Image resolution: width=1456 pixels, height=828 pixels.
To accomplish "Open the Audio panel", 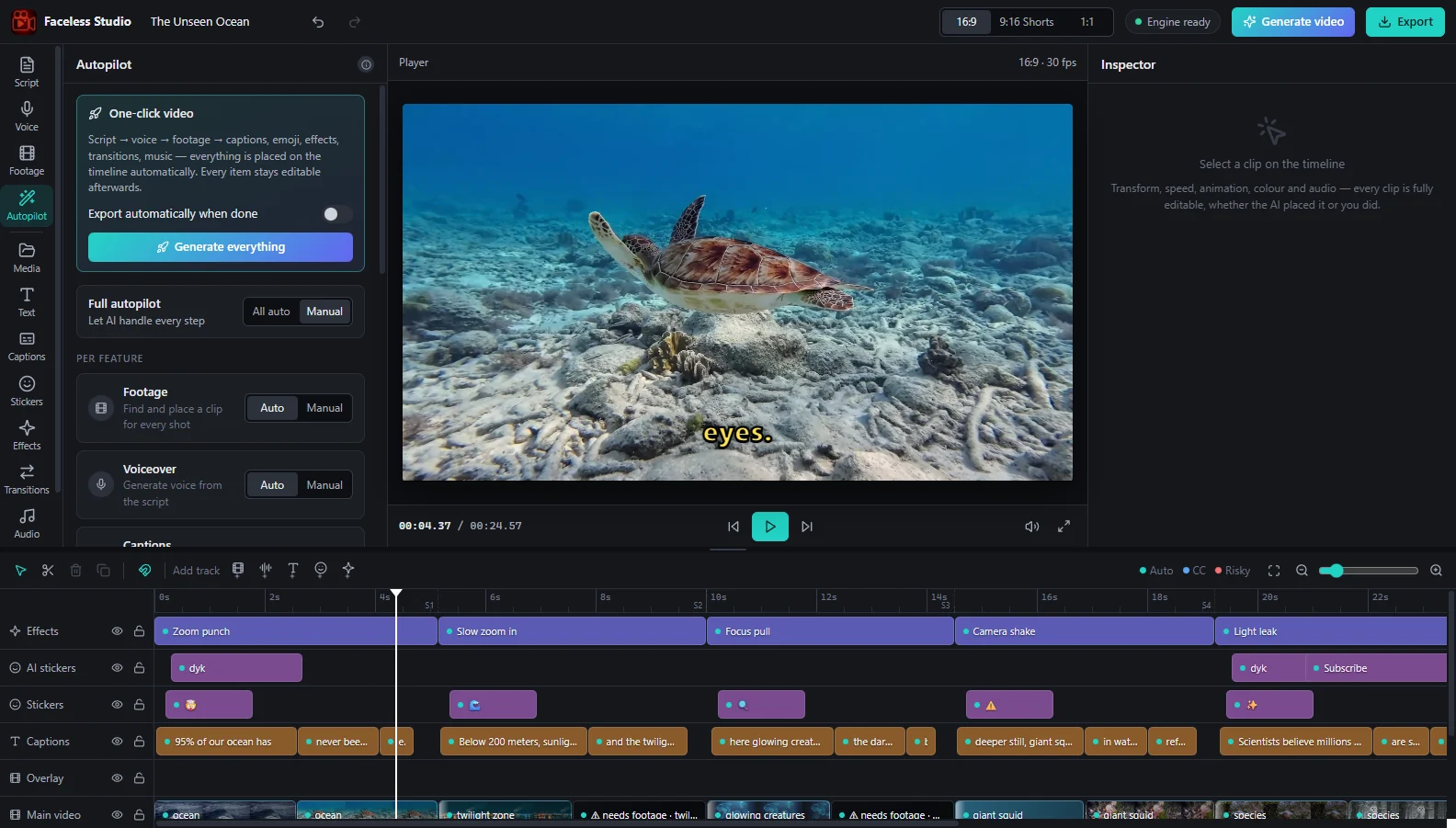I will [27, 523].
